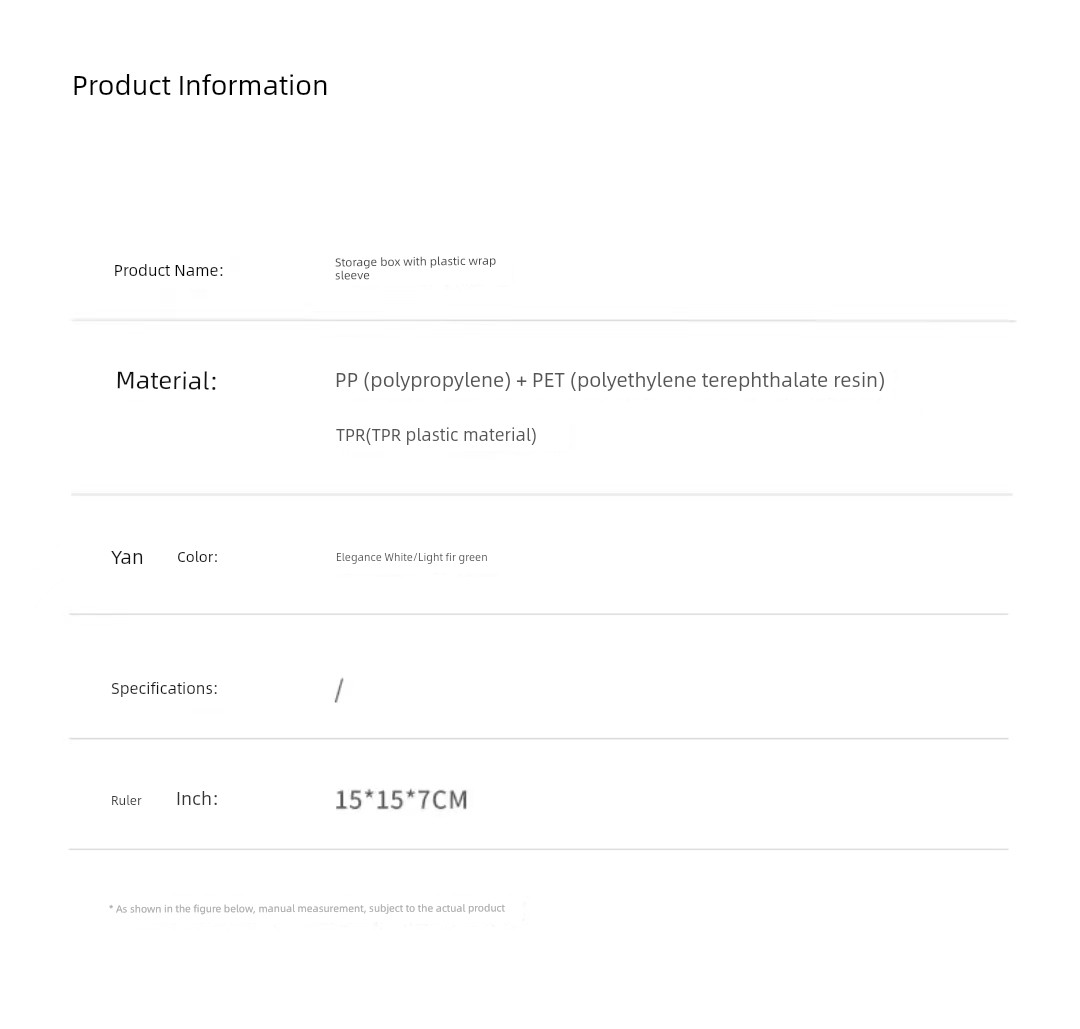Click the manual measurement footnote

307,908
